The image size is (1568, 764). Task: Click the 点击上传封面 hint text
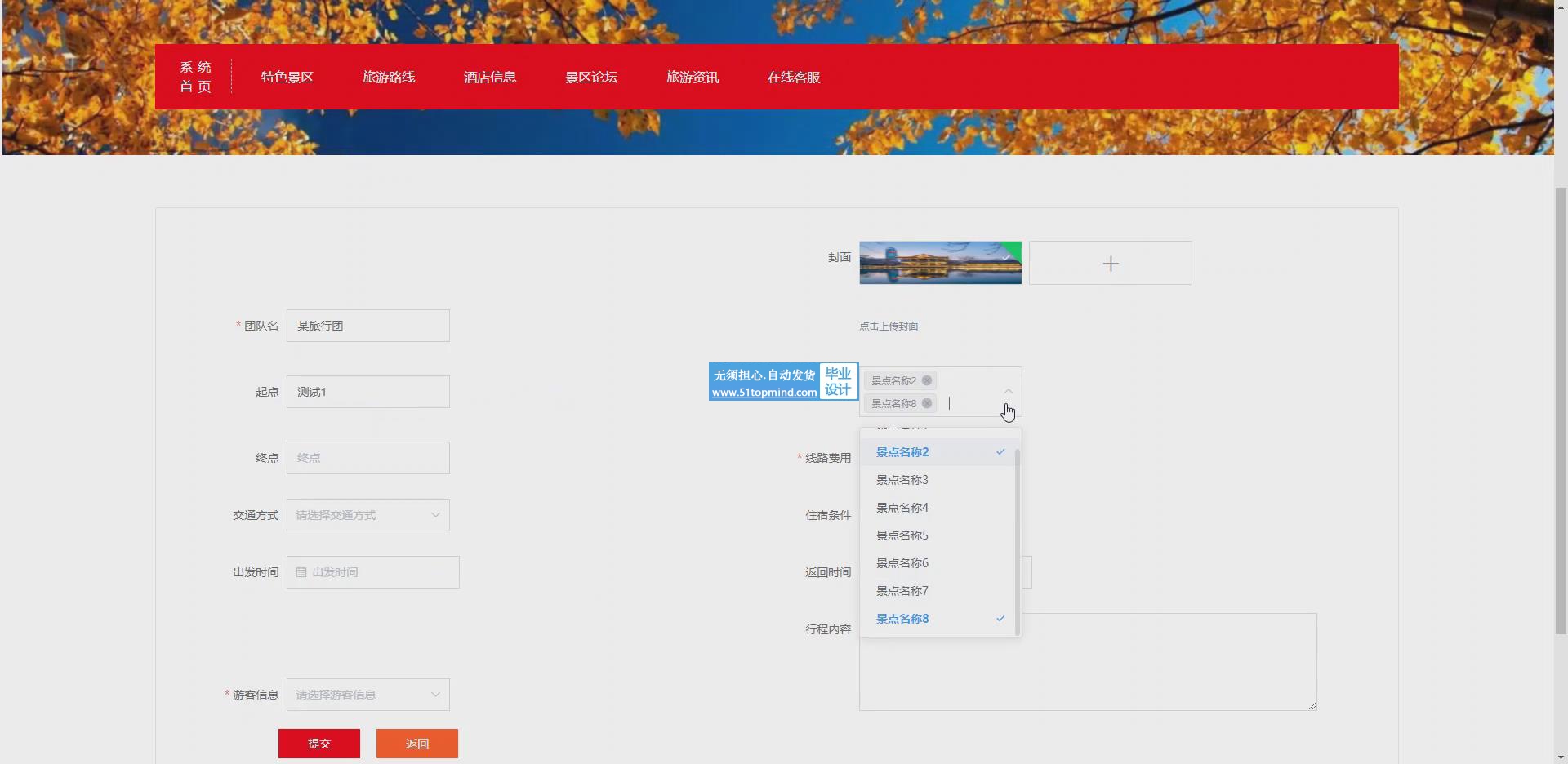[889, 326]
